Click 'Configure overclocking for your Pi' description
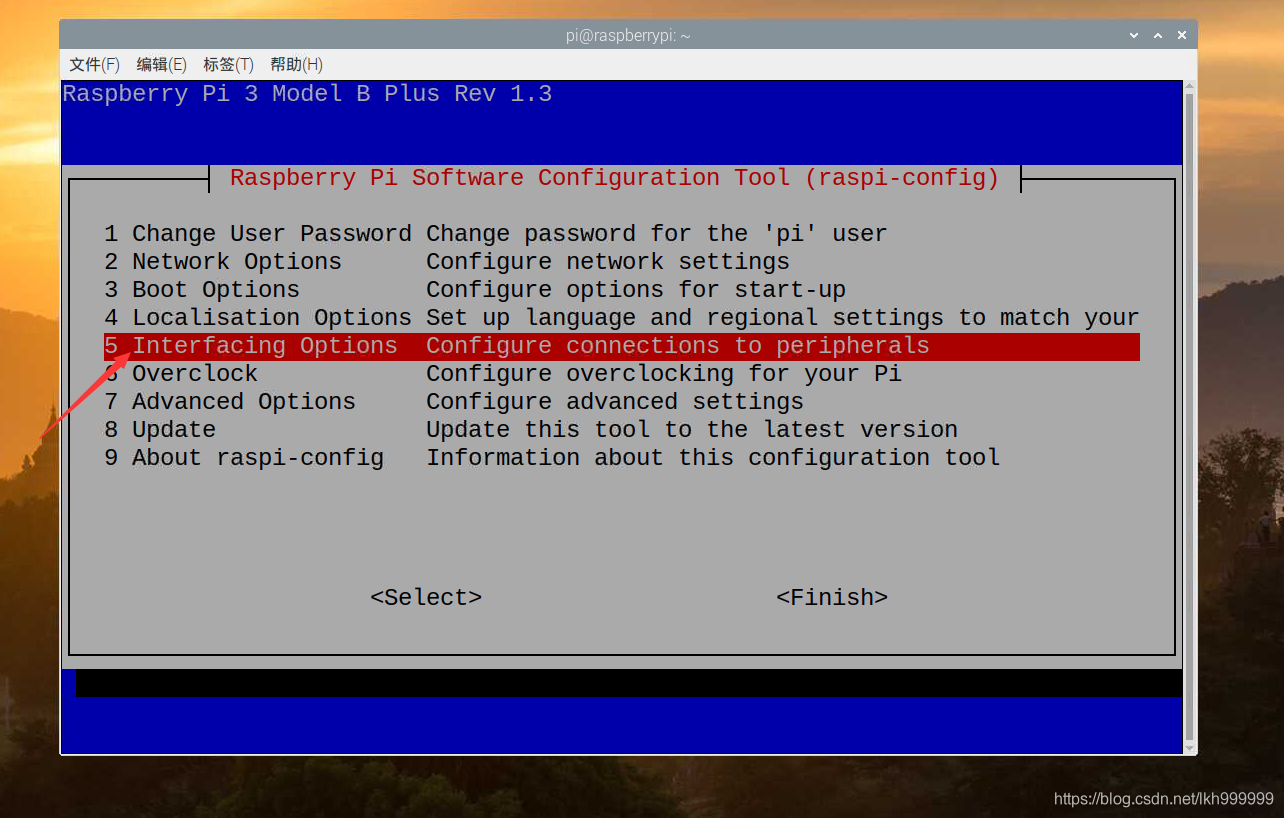This screenshot has width=1284, height=818. 664,374
